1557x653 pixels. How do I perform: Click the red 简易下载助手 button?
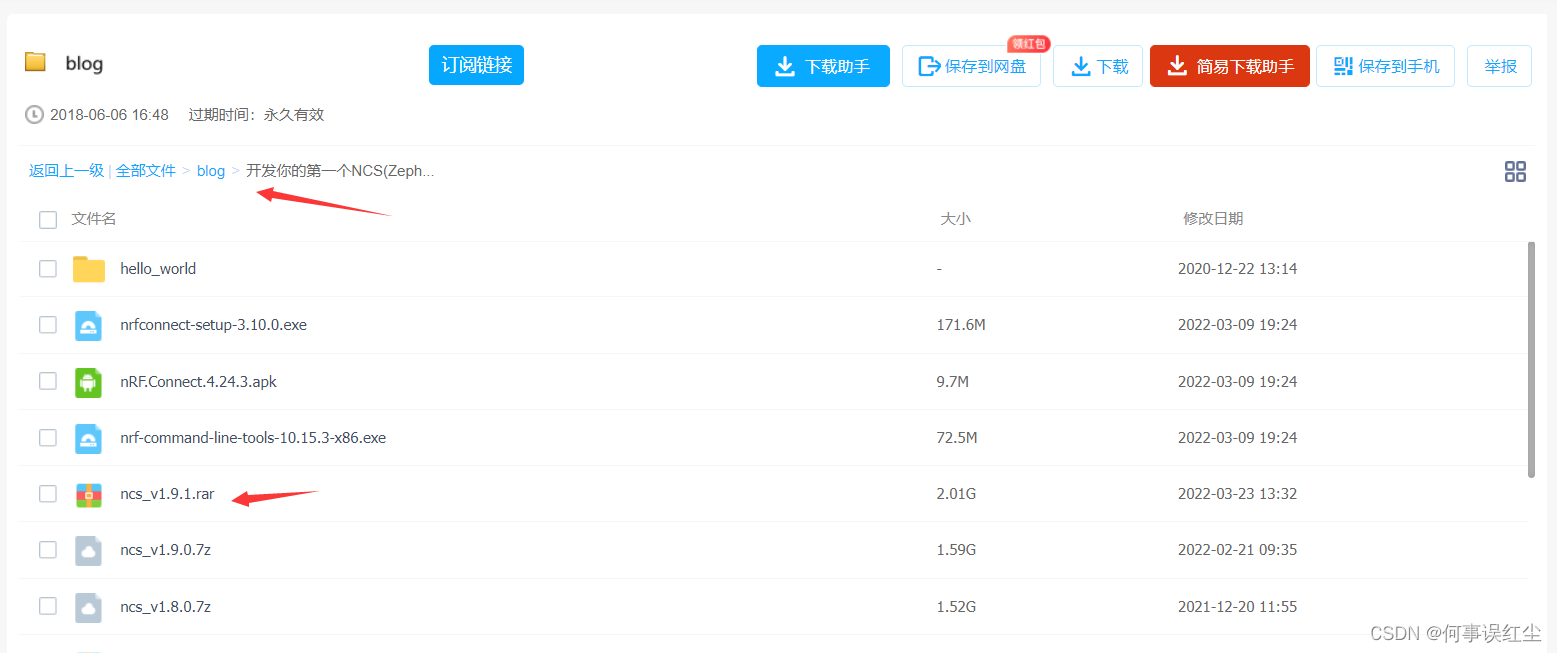click(x=1230, y=66)
